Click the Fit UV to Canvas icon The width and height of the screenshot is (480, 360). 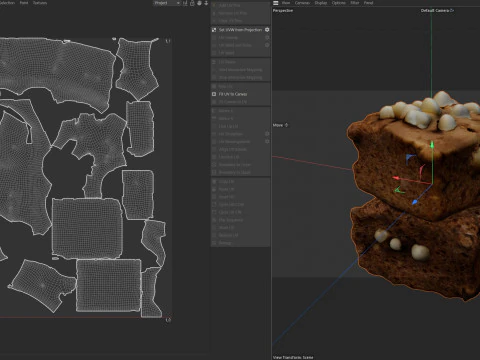pos(214,94)
